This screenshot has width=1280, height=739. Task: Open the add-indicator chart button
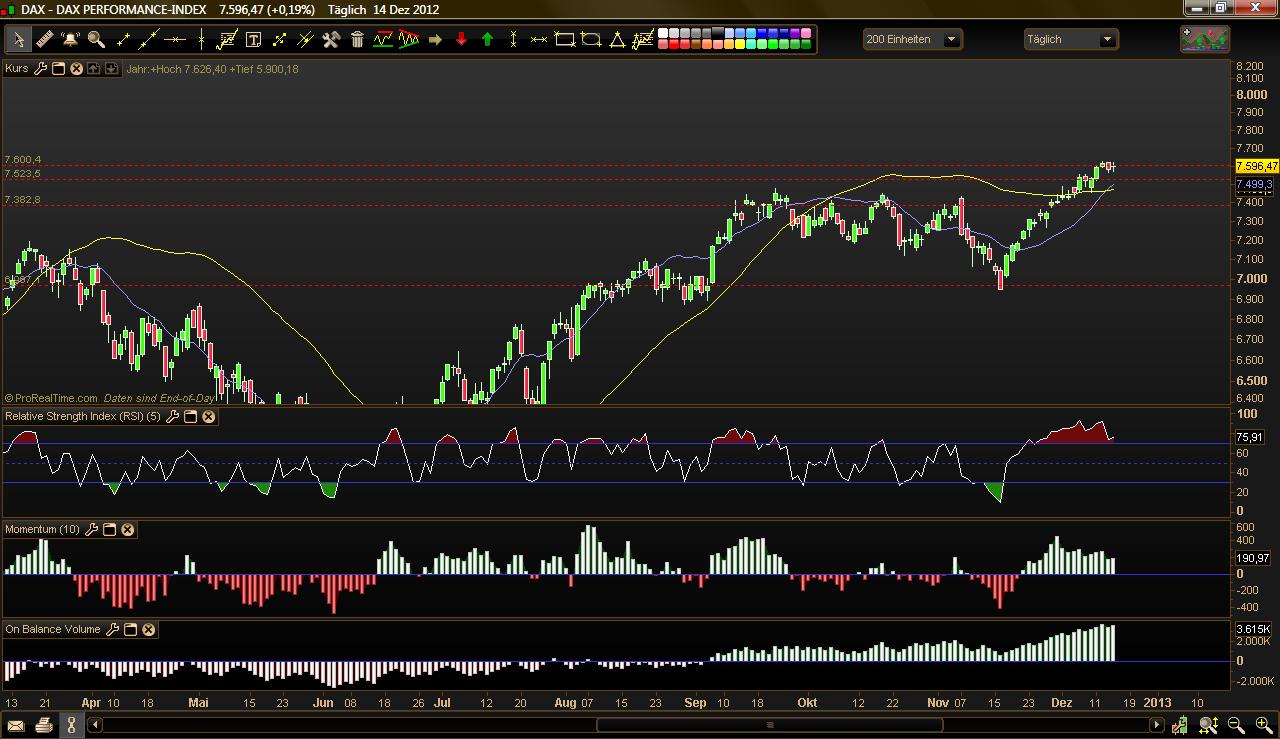[x=1205, y=39]
